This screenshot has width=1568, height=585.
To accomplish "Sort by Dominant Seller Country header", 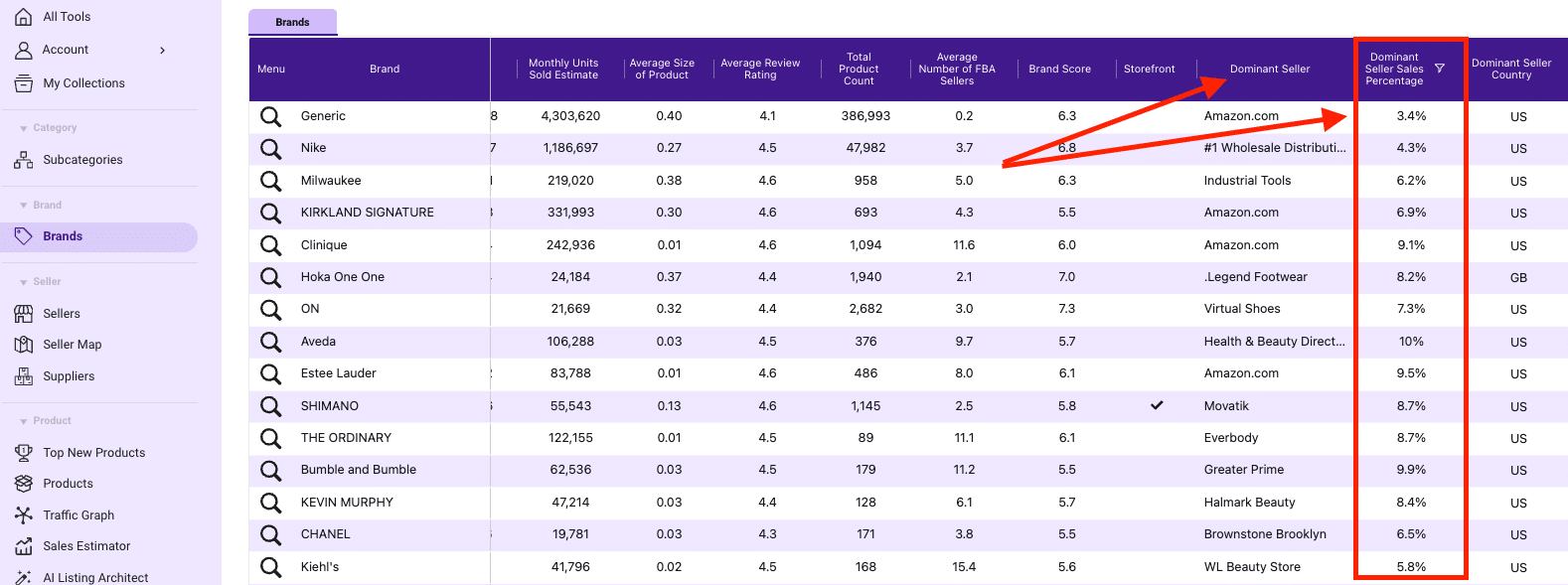I will (1511, 69).
